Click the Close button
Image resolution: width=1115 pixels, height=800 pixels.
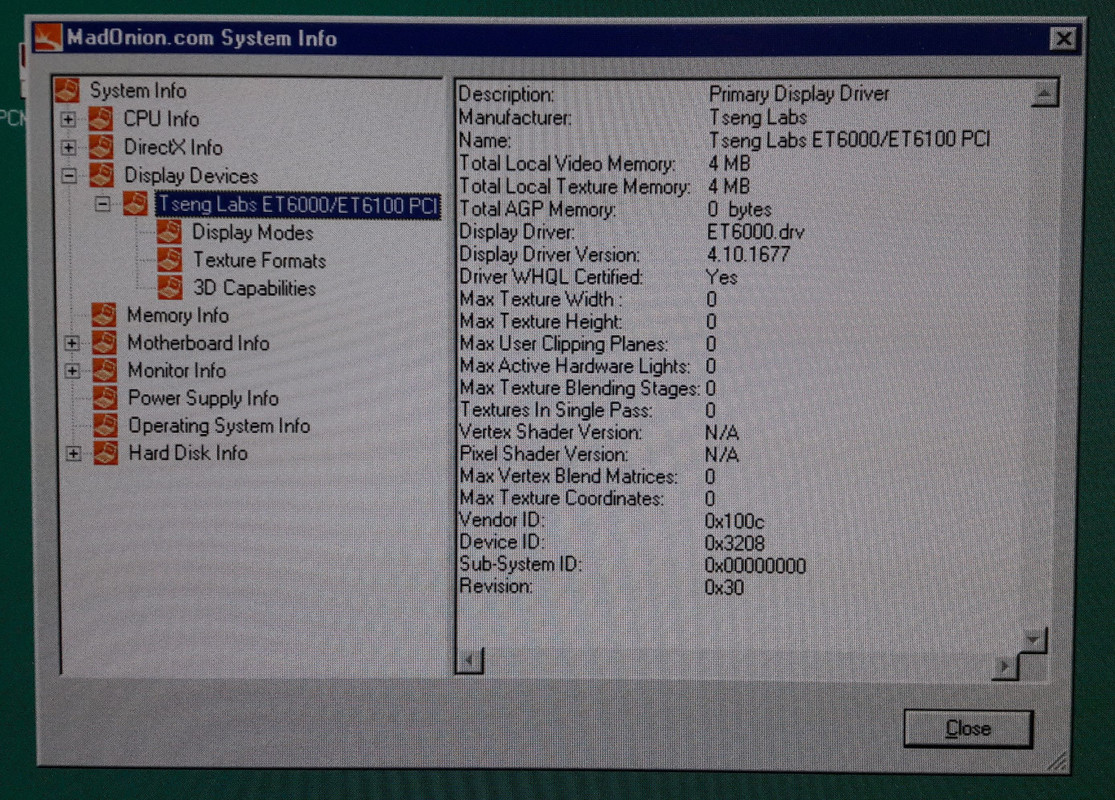pos(968,728)
